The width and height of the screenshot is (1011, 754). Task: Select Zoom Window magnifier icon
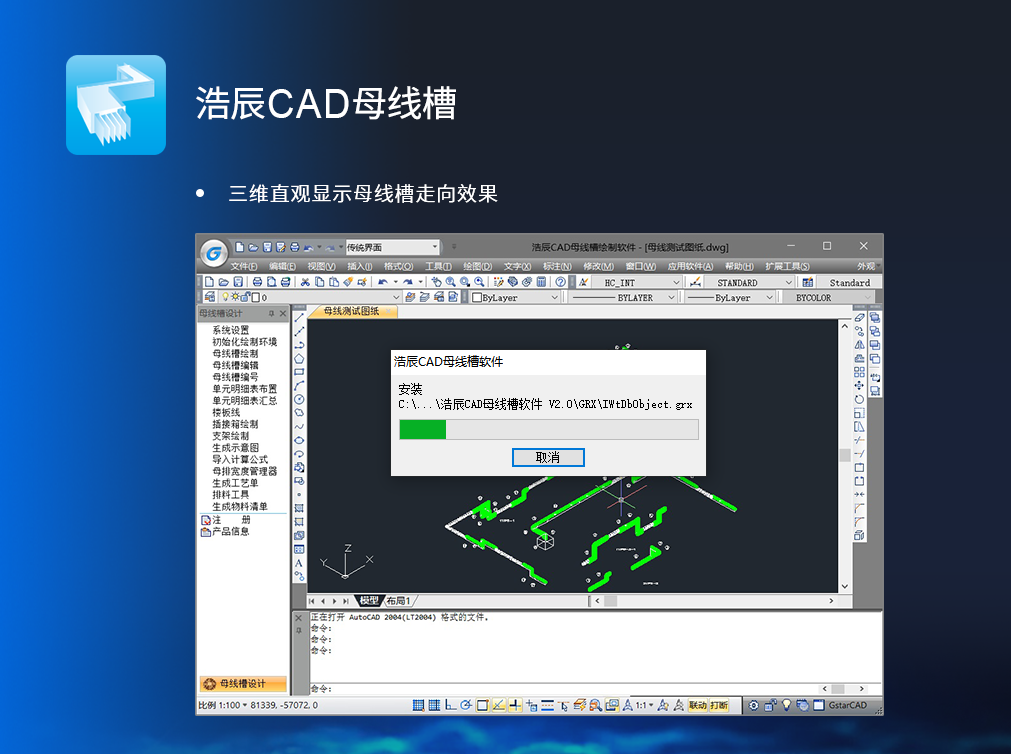point(464,282)
